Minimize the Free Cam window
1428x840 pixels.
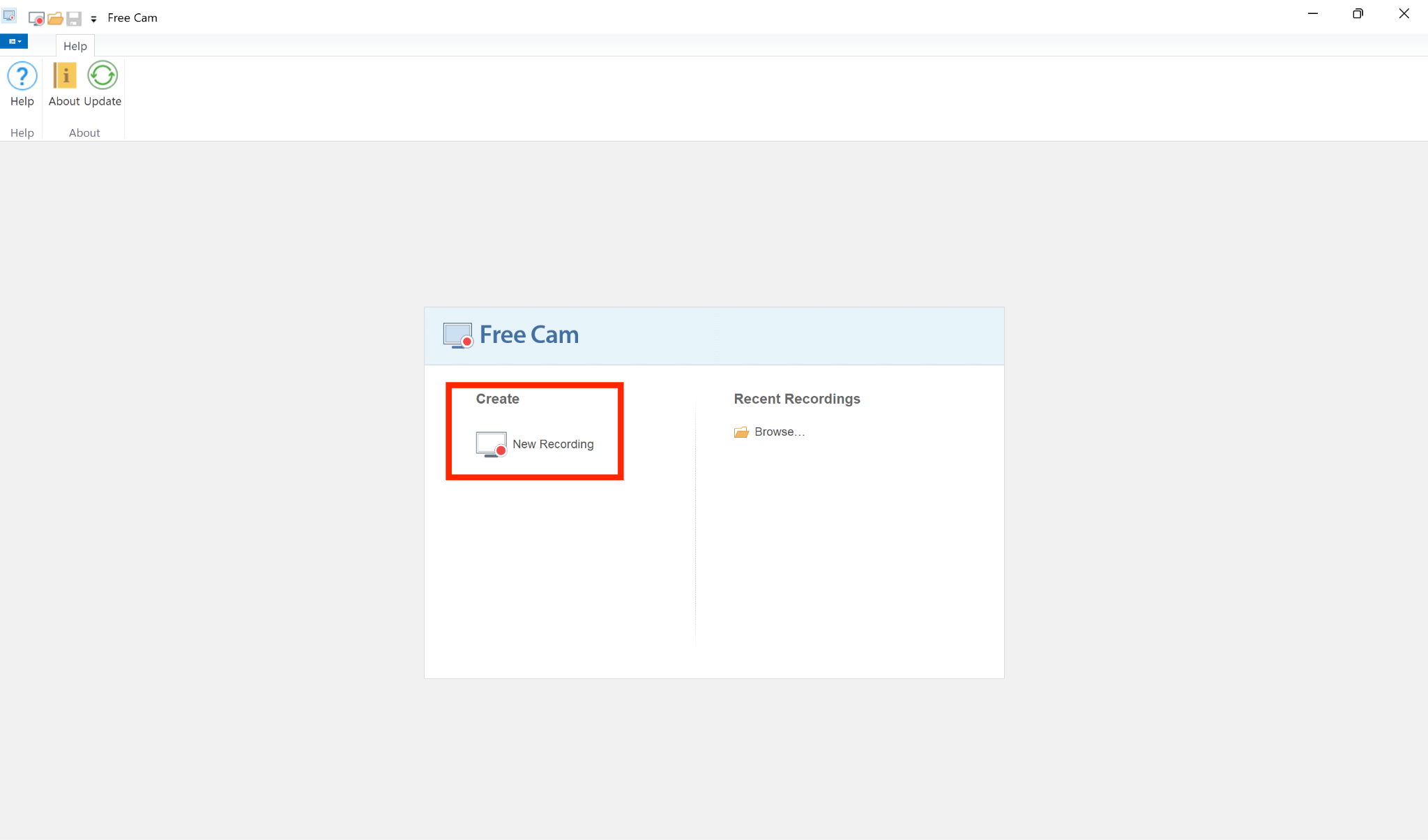[x=1313, y=14]
